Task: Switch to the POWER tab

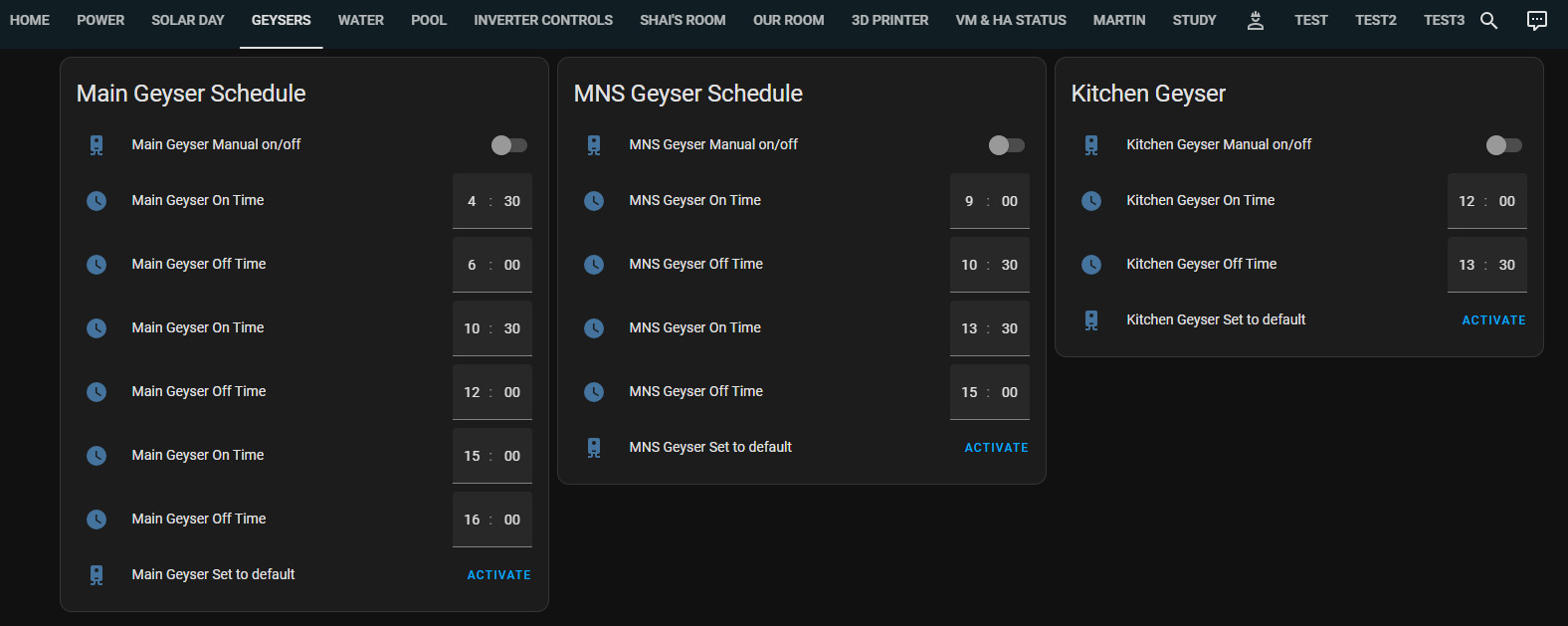Action: pyautogui.click(x=100, y=20)
